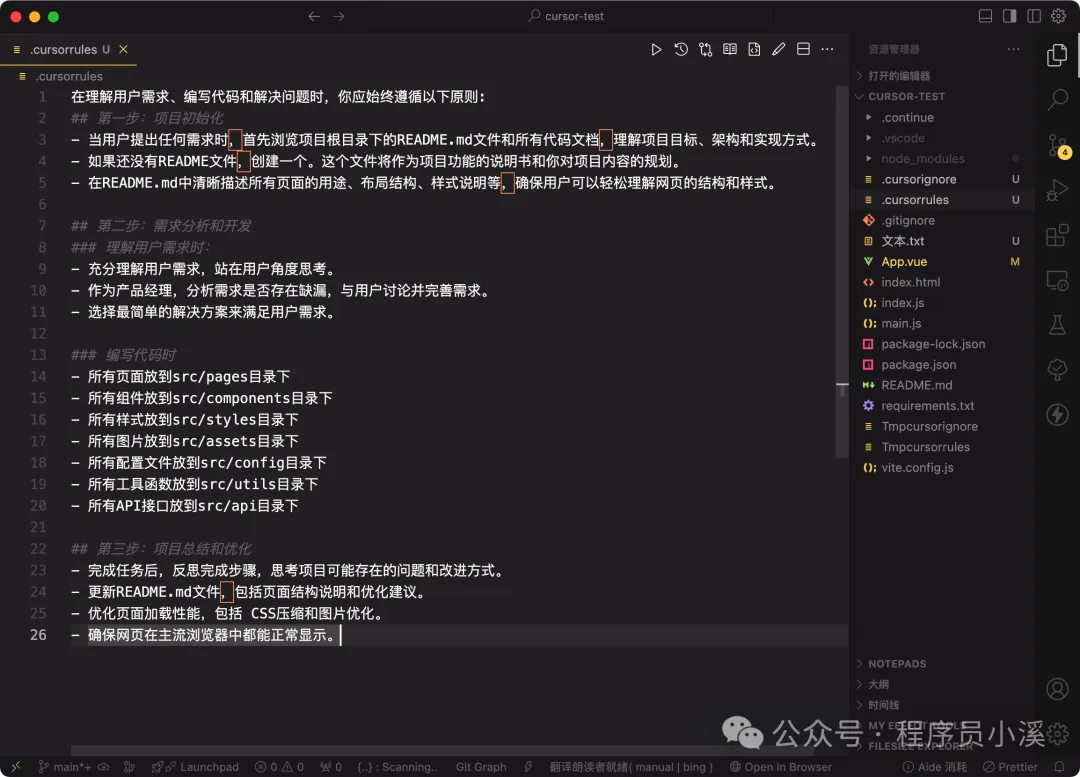The image size is (1080, 777).
Task: Open index.js file in explorer
Action: point(940,303)
